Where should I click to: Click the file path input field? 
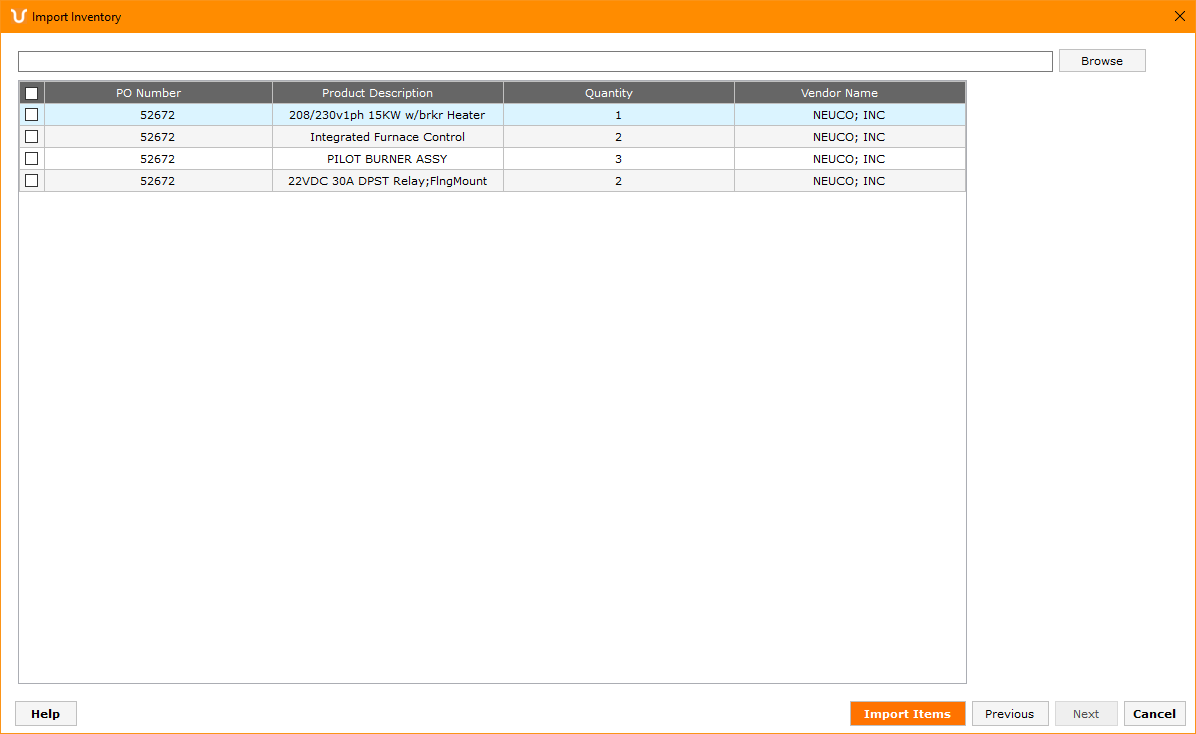[x=535, y=62]
